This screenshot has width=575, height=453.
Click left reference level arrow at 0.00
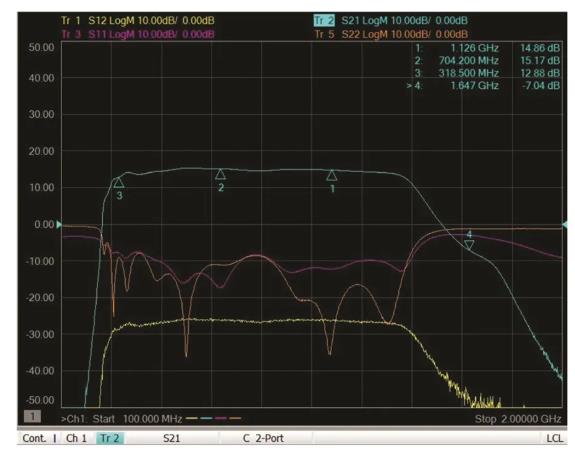[x=59, y=224]
